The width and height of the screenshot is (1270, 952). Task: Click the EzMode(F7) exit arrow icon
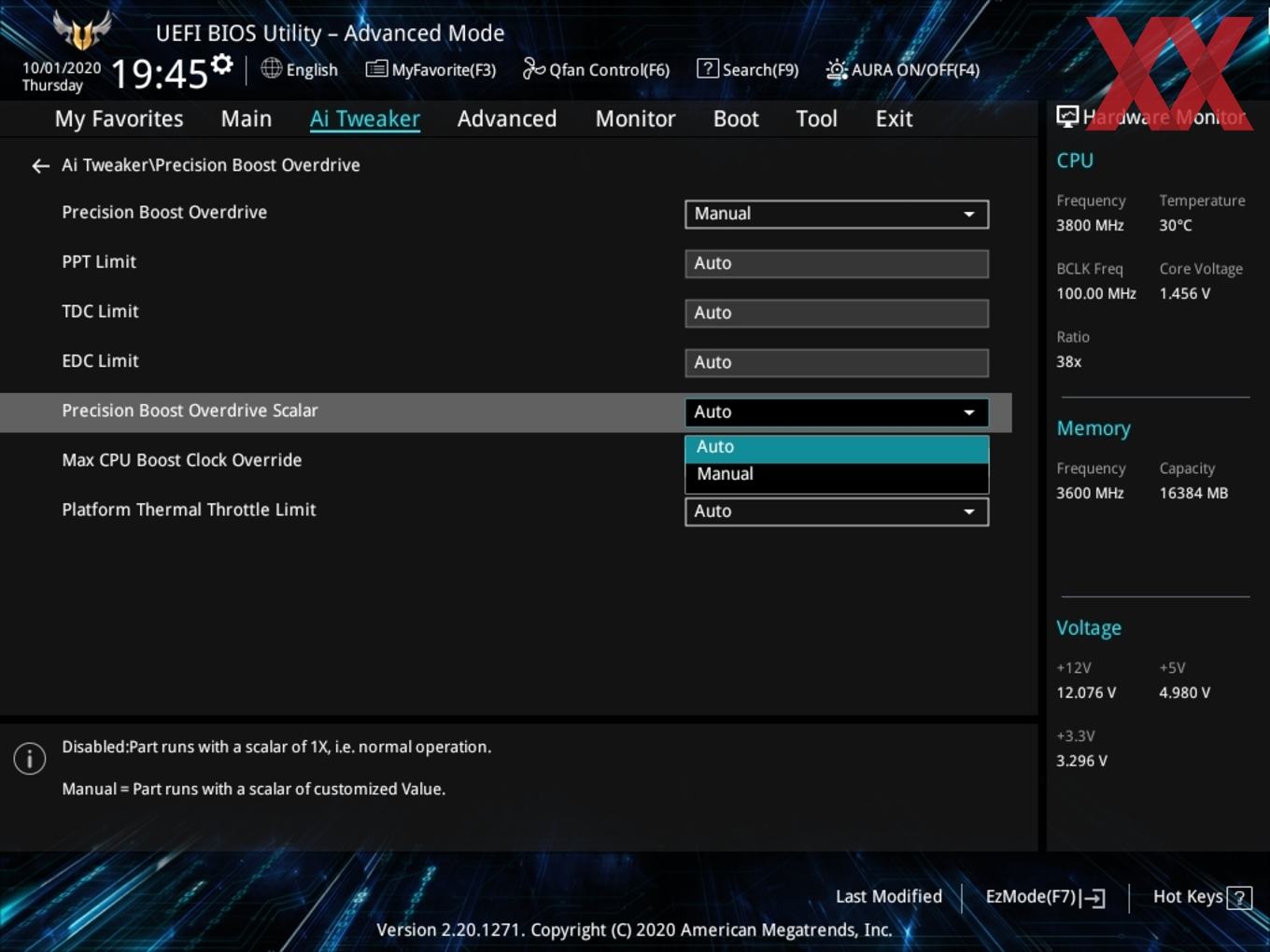[x=1093, y=898]
